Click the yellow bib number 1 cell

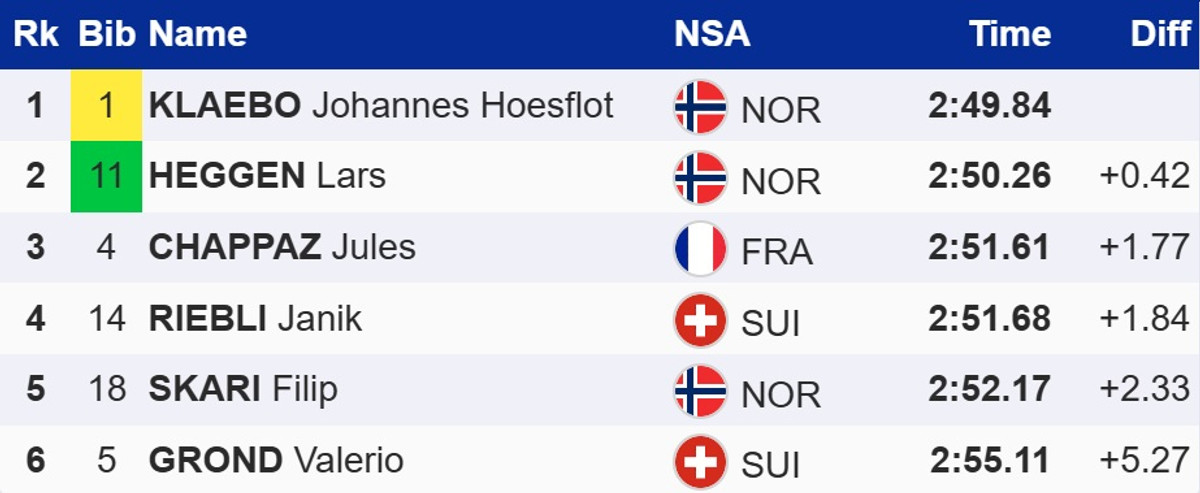tap(106, 105)
